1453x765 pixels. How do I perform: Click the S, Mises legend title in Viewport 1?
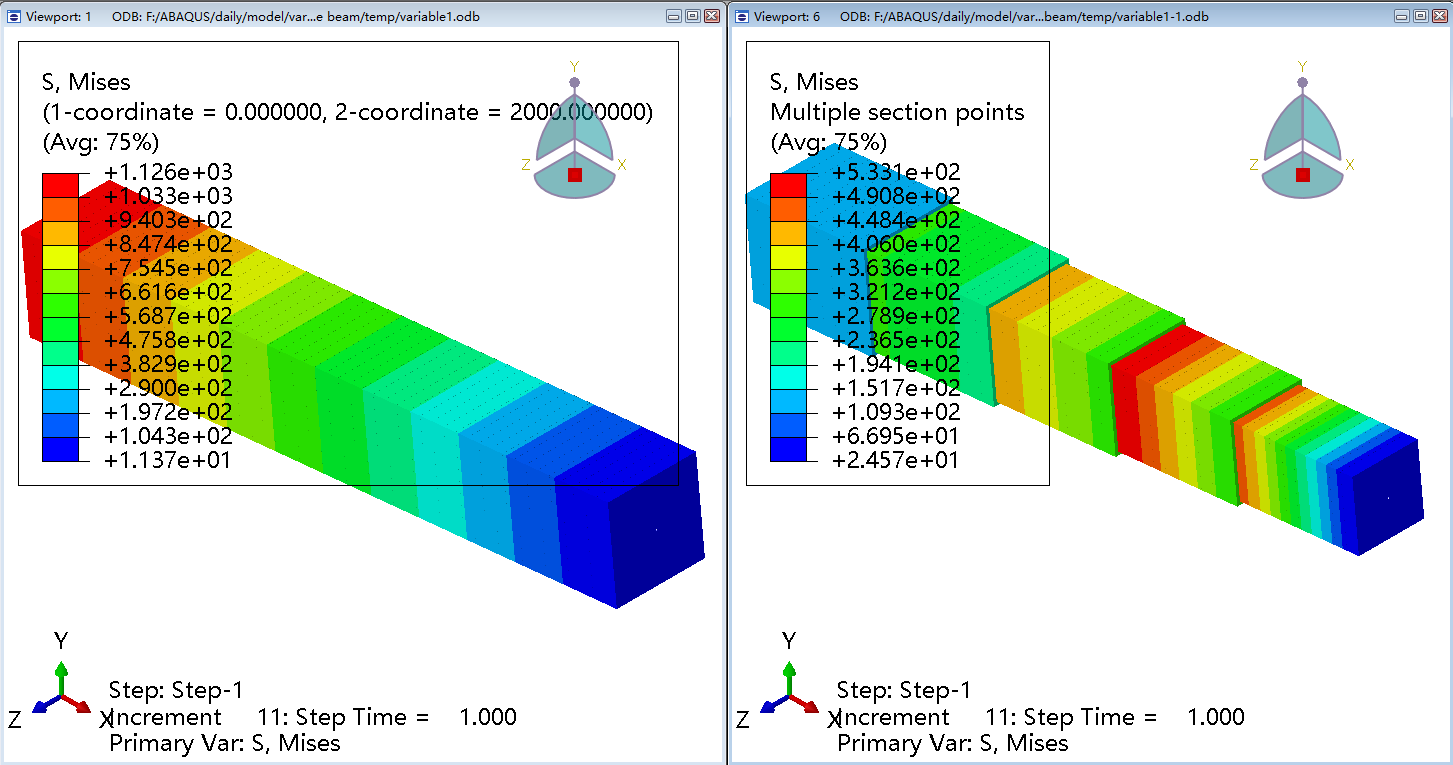point(86,83)
